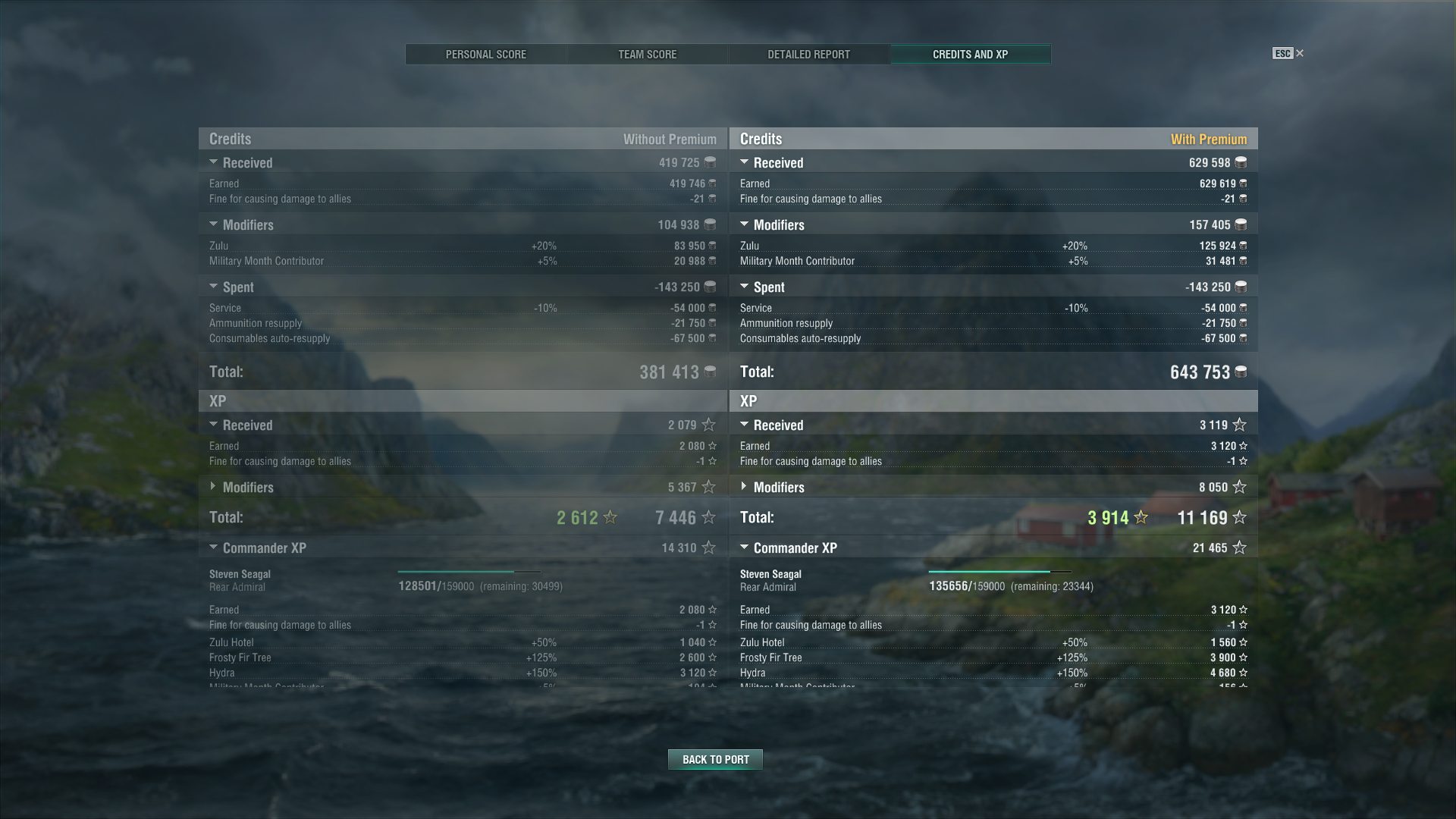Click the star icon next to green 2 612
The image size is (1456, 819).
610,517
